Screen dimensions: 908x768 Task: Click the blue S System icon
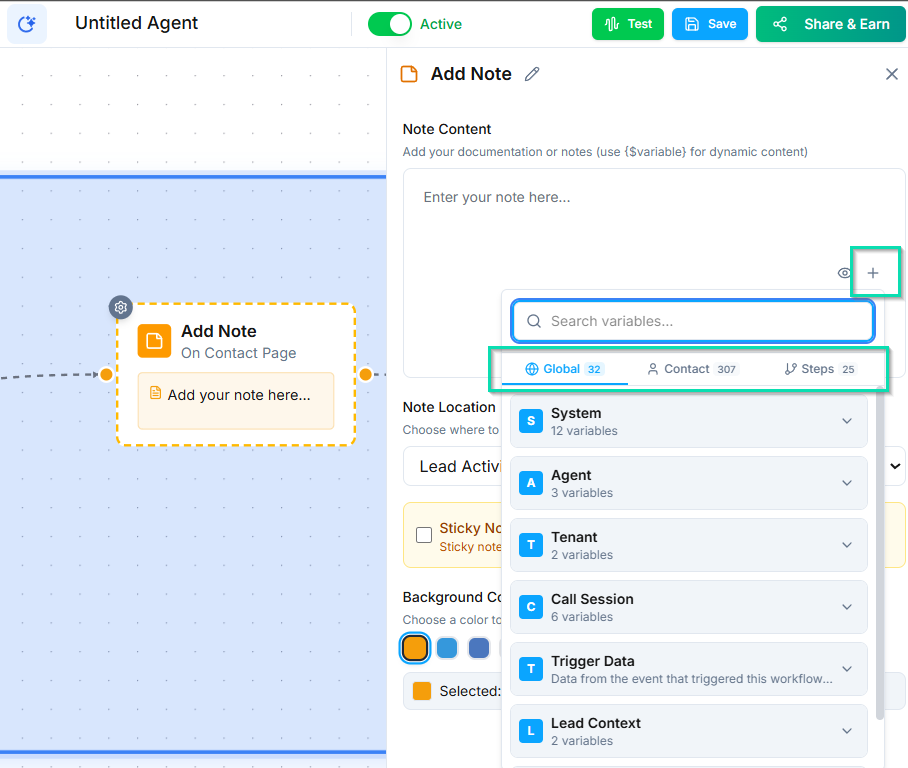[531, 421]
